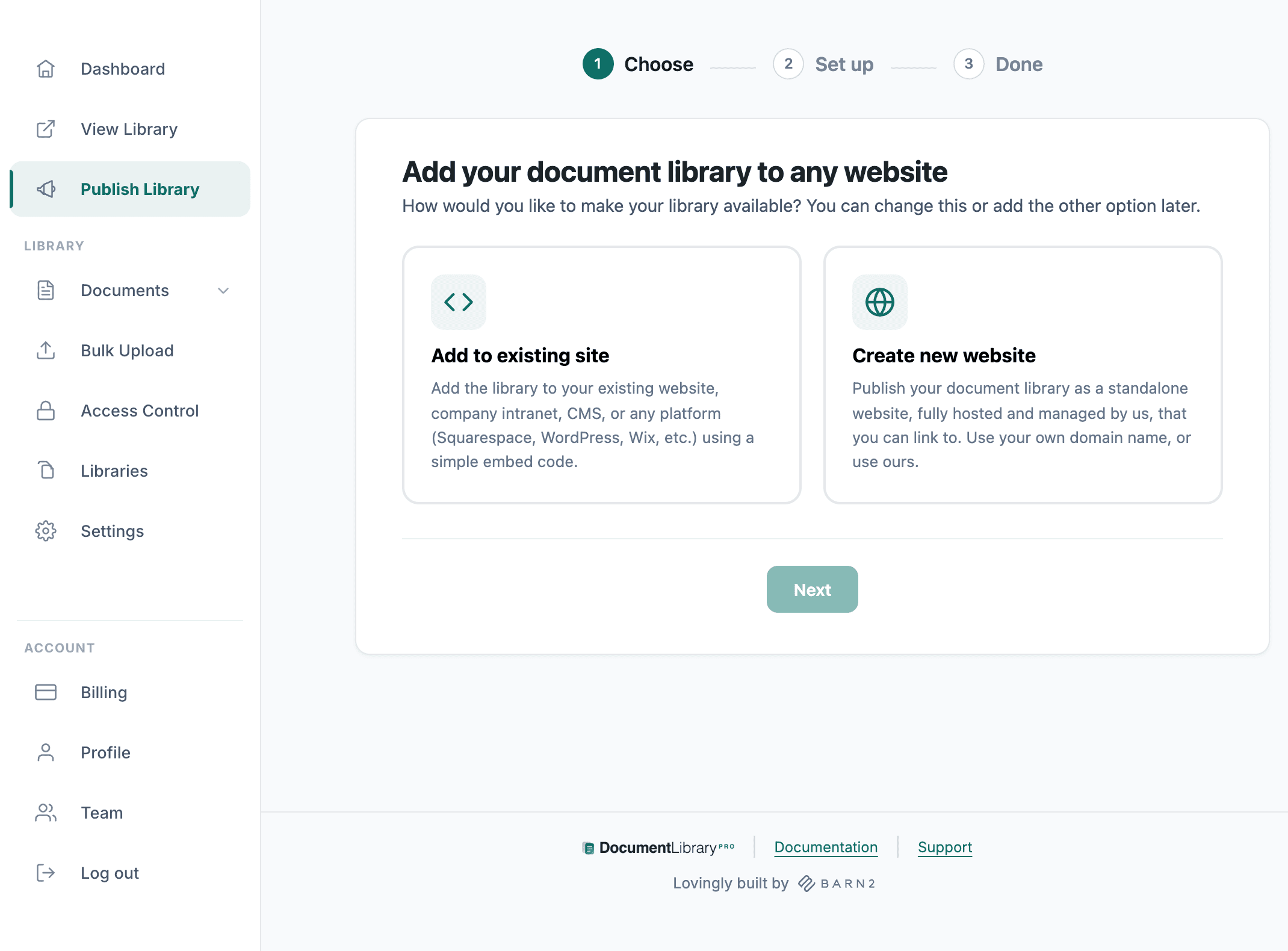Viewport: 1288px width, 951px height.
Task: Click the globe icon for new website
Action: coord(880,302)
